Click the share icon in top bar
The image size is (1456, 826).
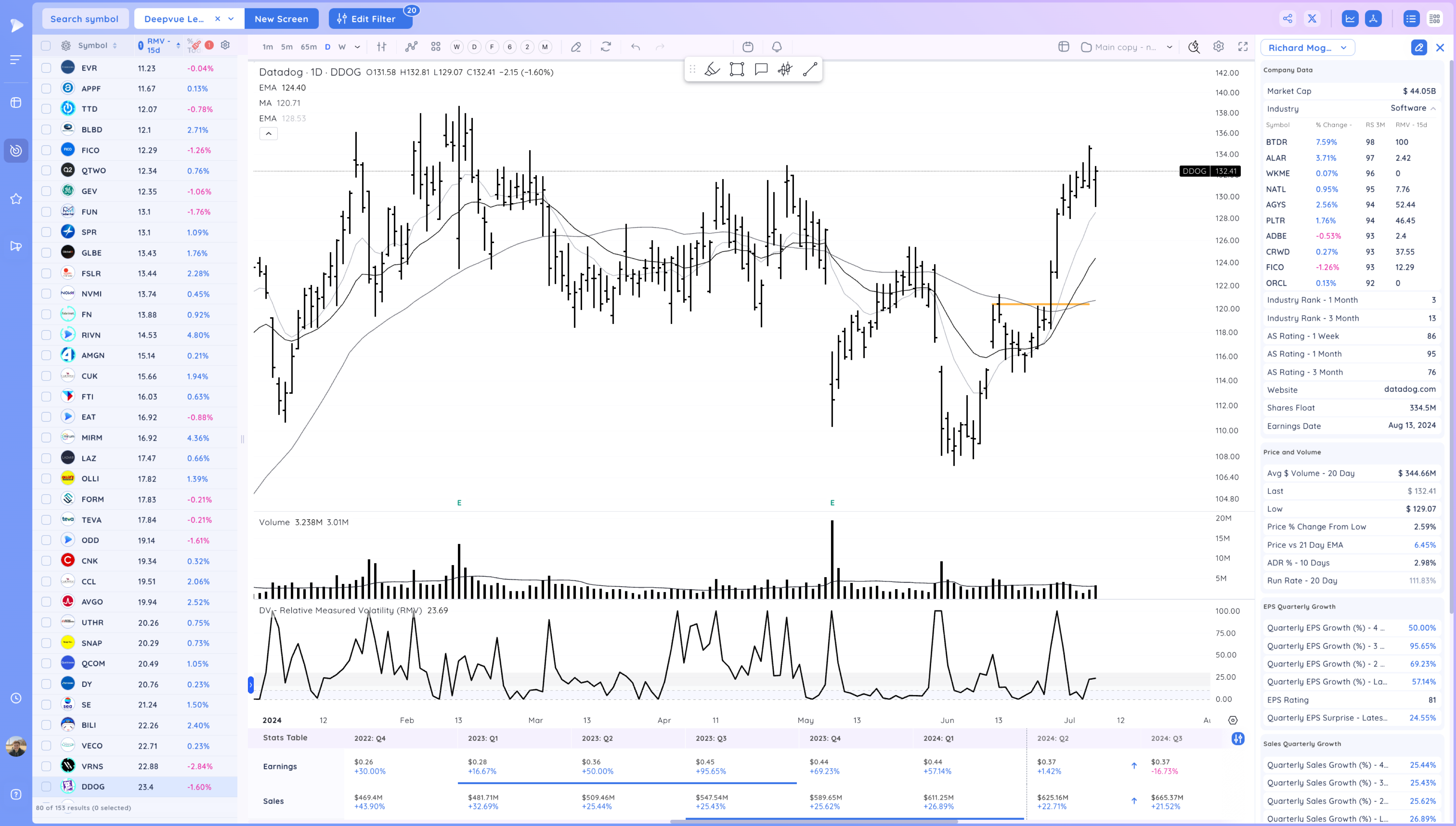(1287, 19)
